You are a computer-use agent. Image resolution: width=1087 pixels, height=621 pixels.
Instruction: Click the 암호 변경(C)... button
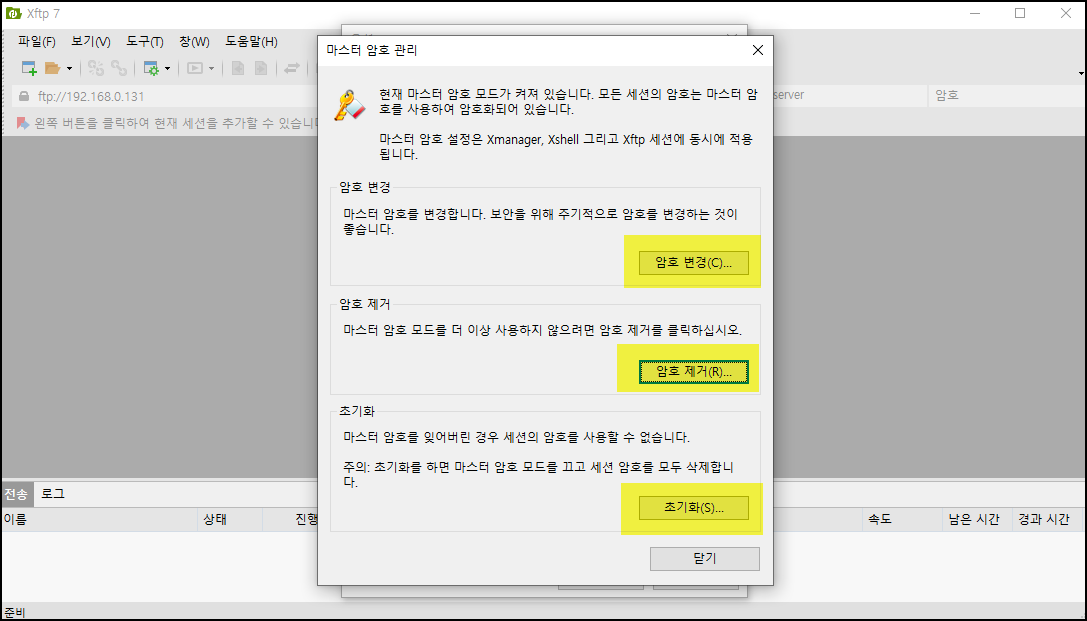pos(693,263)
